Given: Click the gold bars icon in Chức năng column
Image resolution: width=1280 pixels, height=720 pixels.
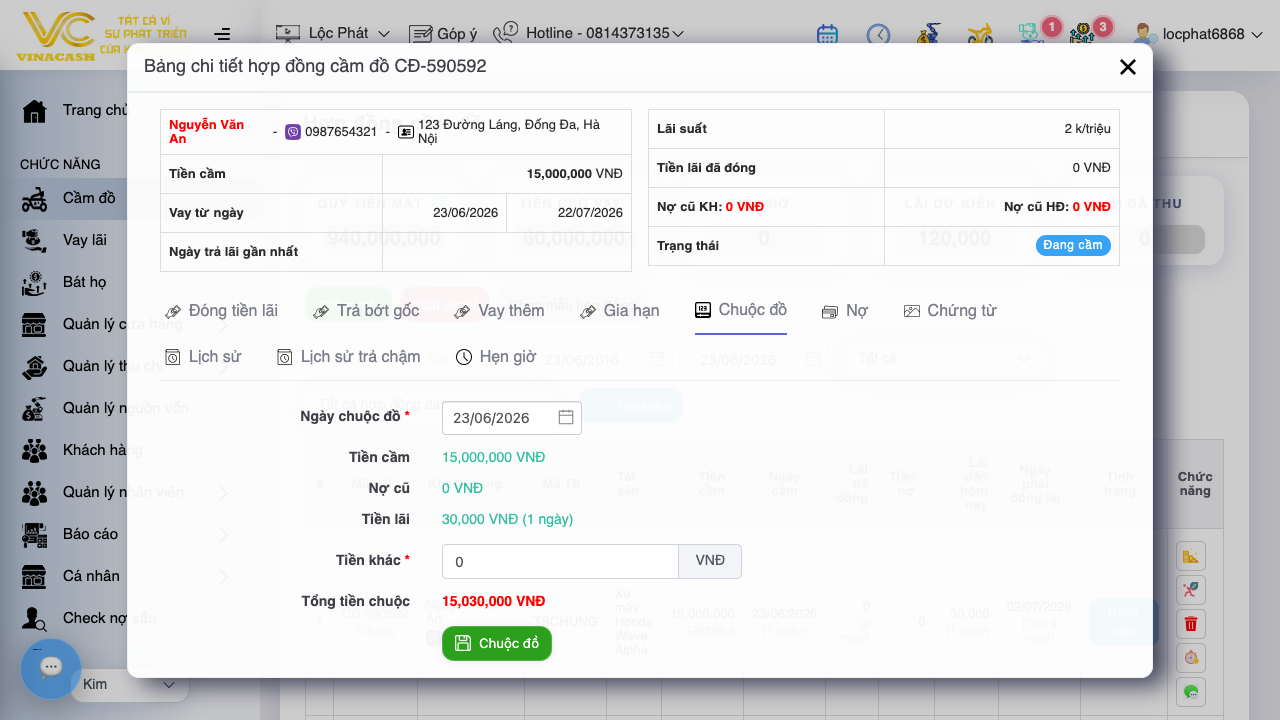Looking at the screenshot, I should tap(1191, 556).
